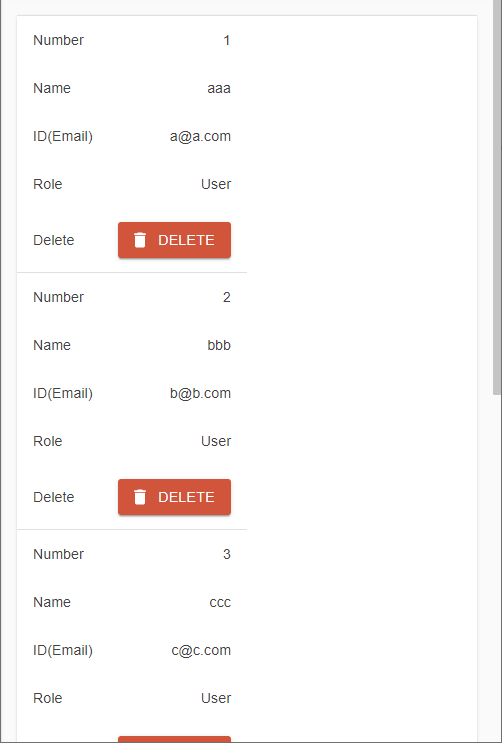Click the name value aaa
Screen dimensions: 502x743
(219, 89)
